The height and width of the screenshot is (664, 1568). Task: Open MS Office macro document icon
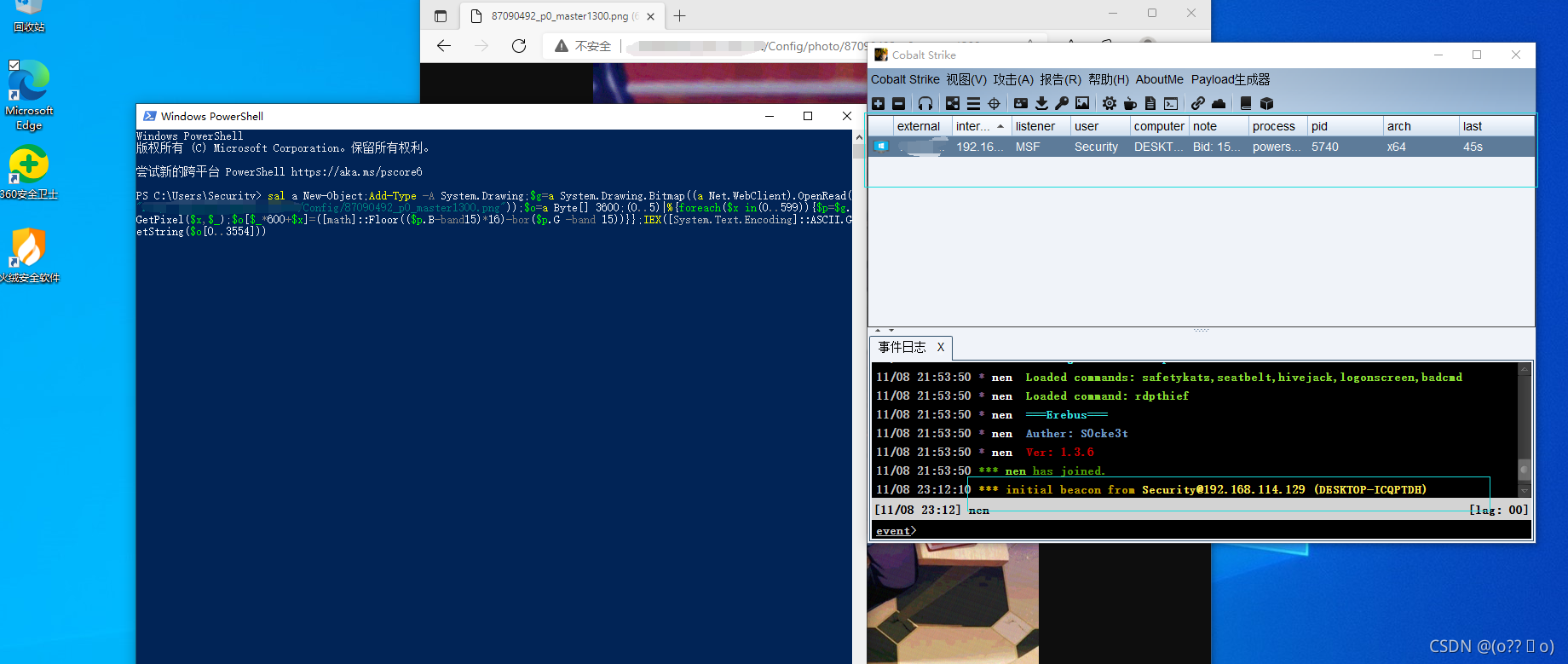[x=1150, y=103]
